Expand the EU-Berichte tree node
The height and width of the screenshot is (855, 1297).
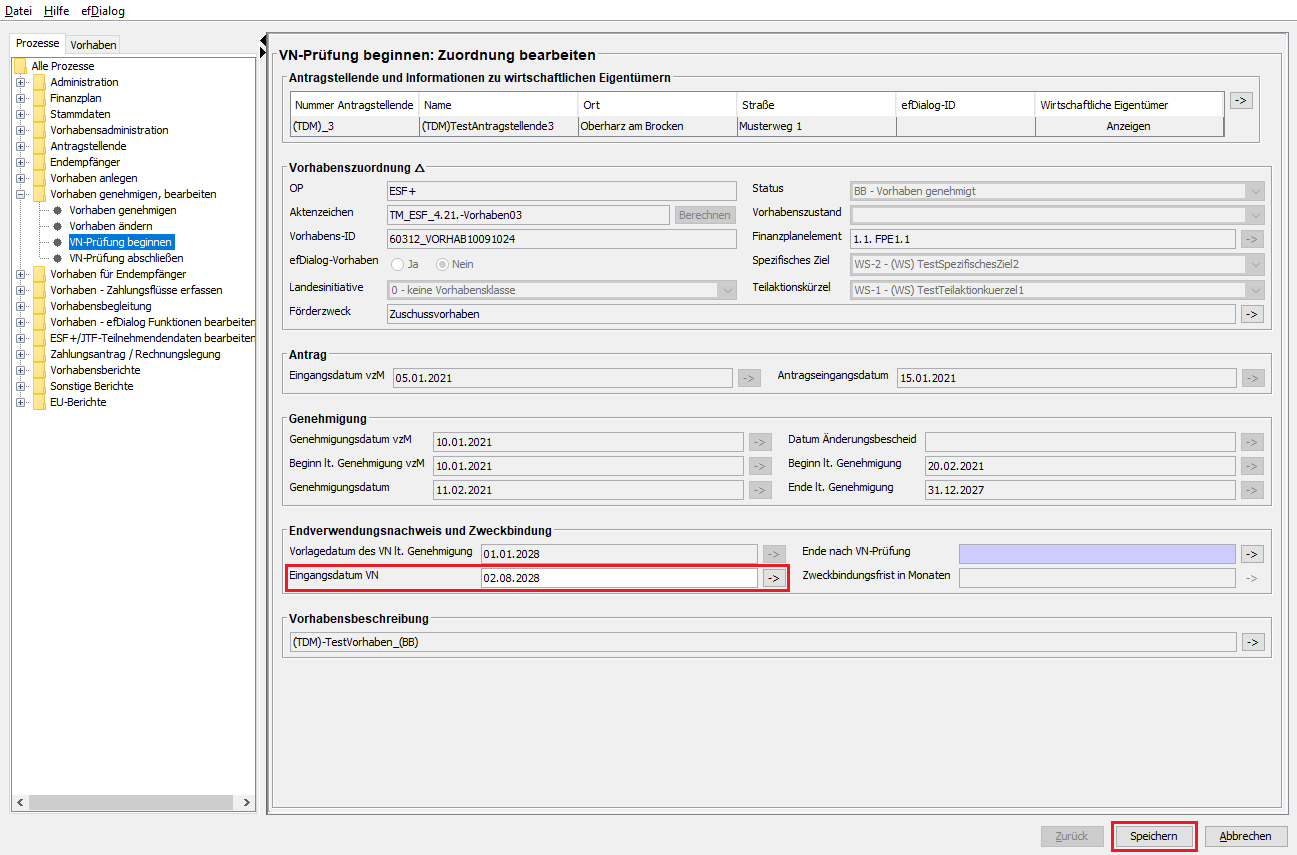[x=20, y=402]
